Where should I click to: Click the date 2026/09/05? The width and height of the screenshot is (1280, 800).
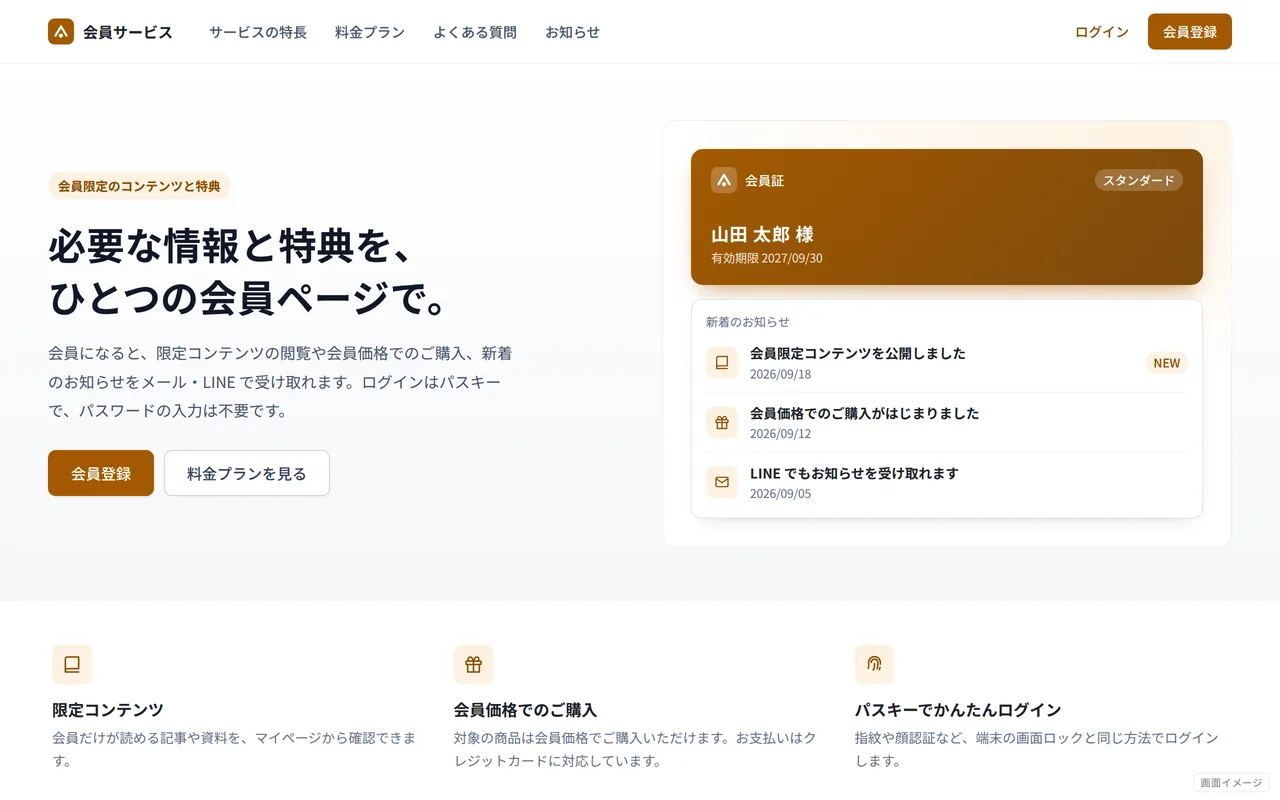781,494
